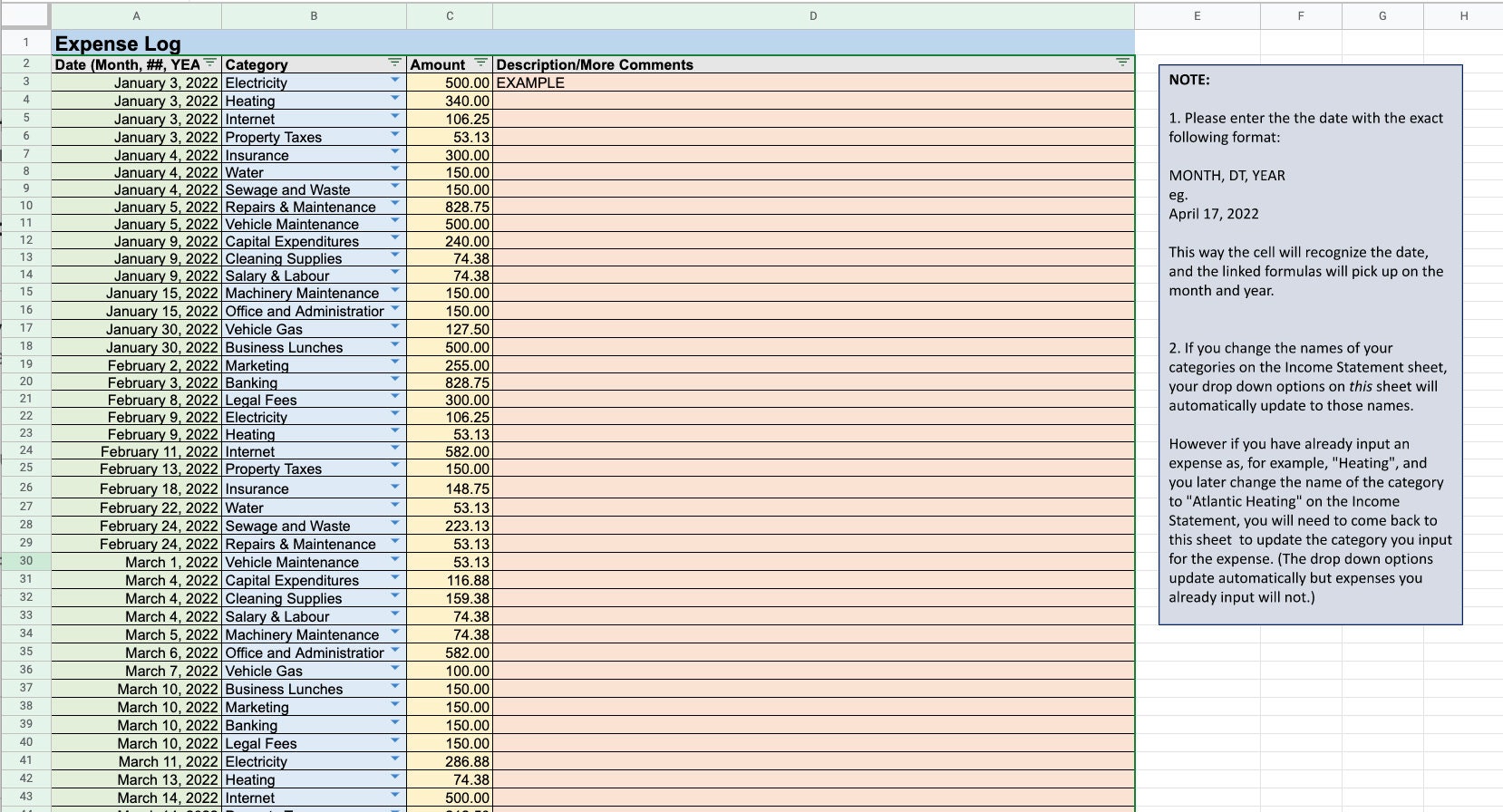
Task: Click the Description/More Comments header cell
Action: (x=813, y=64)
